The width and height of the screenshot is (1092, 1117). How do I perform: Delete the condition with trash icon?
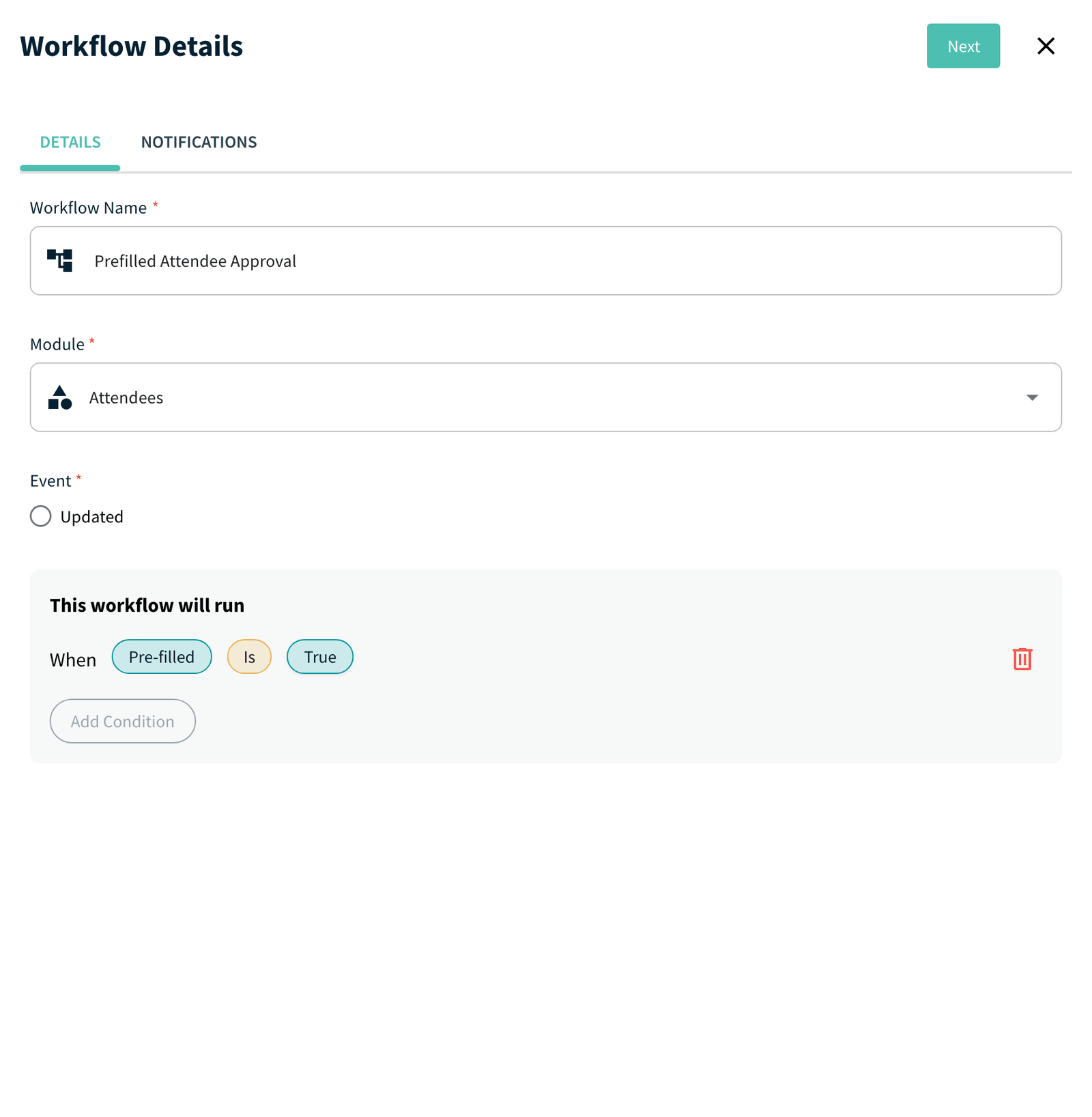(x=1022, y=659)
